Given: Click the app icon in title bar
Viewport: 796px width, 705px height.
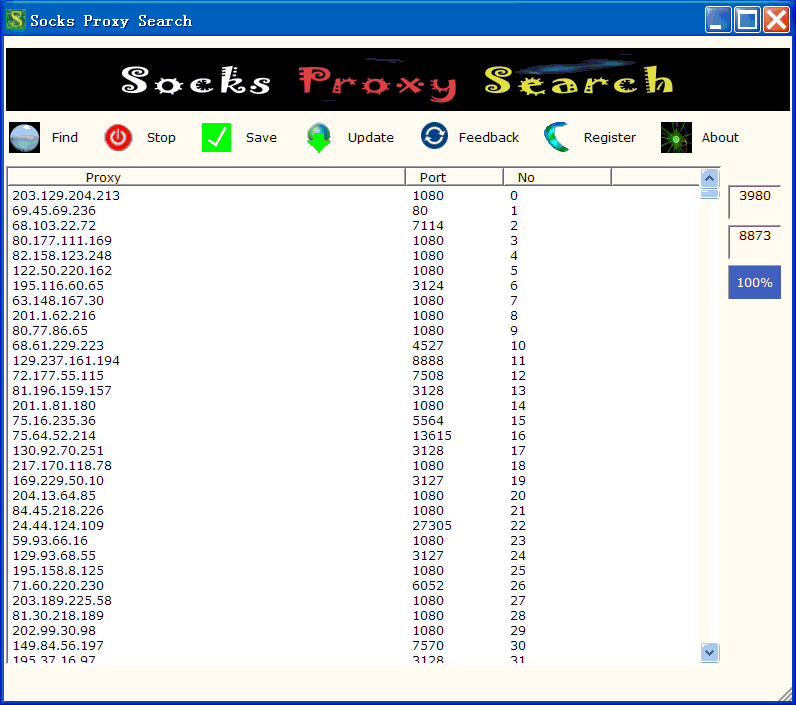Looking at the screenshot, I should coord(16,20).
